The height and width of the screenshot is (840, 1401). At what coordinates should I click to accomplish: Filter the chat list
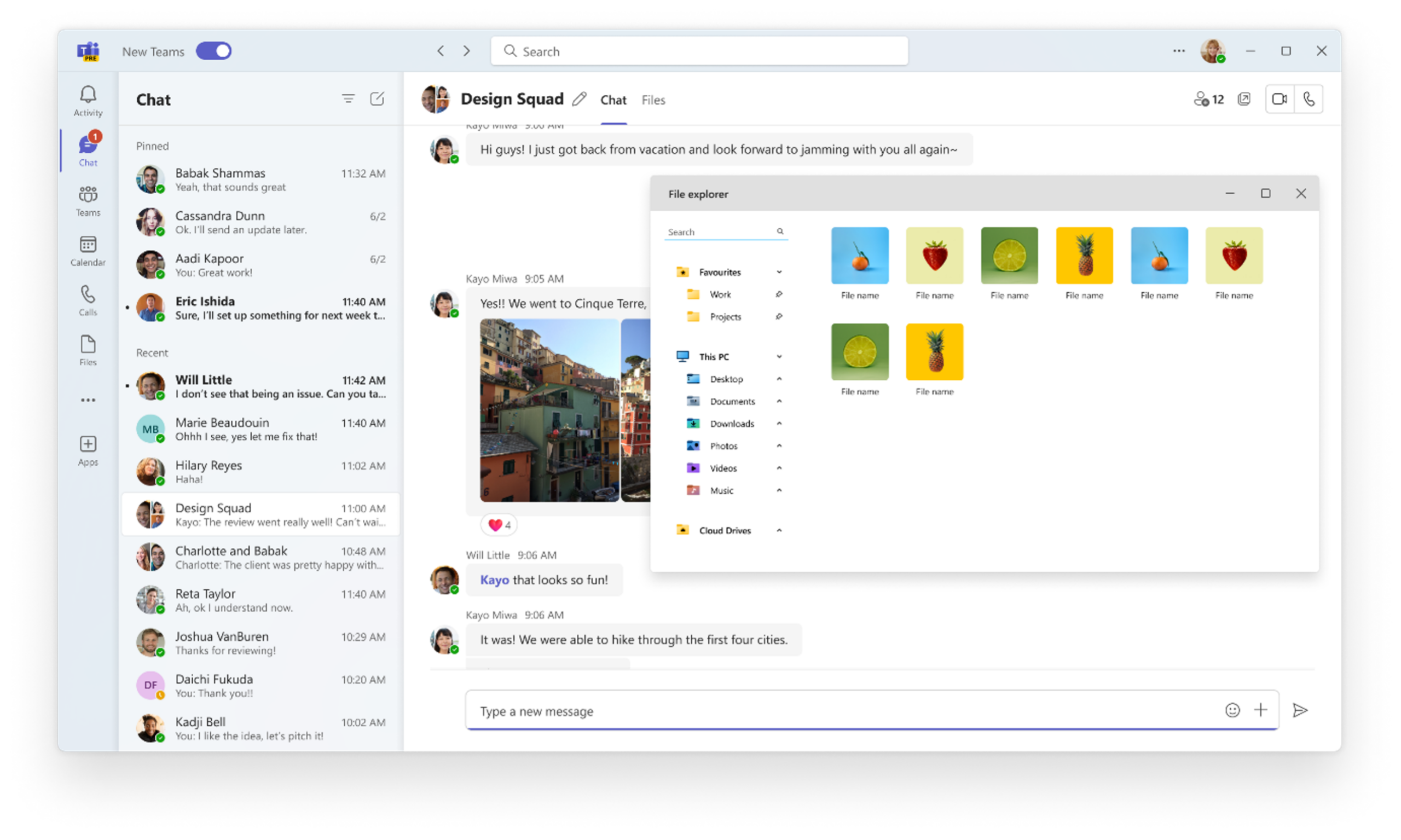click(x=348, y=99)
